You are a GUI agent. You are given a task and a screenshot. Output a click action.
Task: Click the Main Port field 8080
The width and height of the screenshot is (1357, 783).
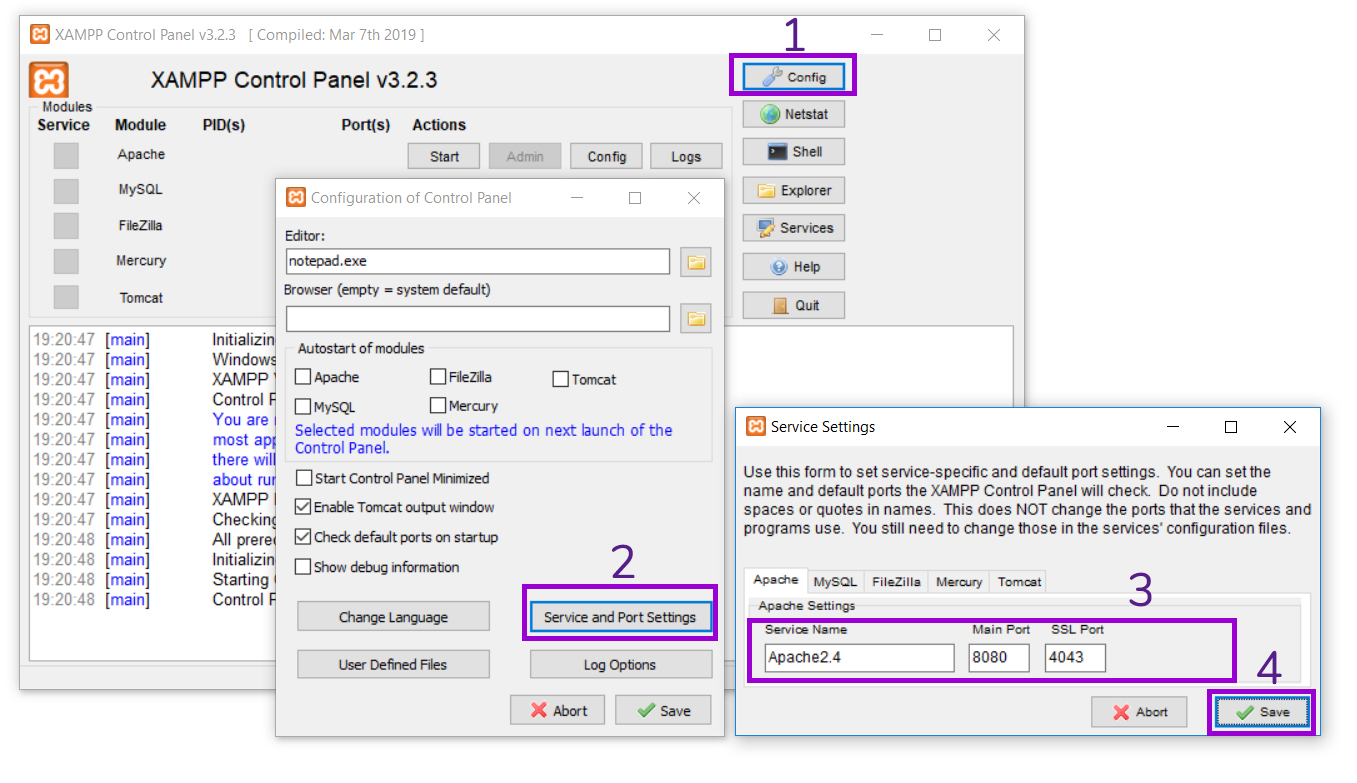coord(999,658)
